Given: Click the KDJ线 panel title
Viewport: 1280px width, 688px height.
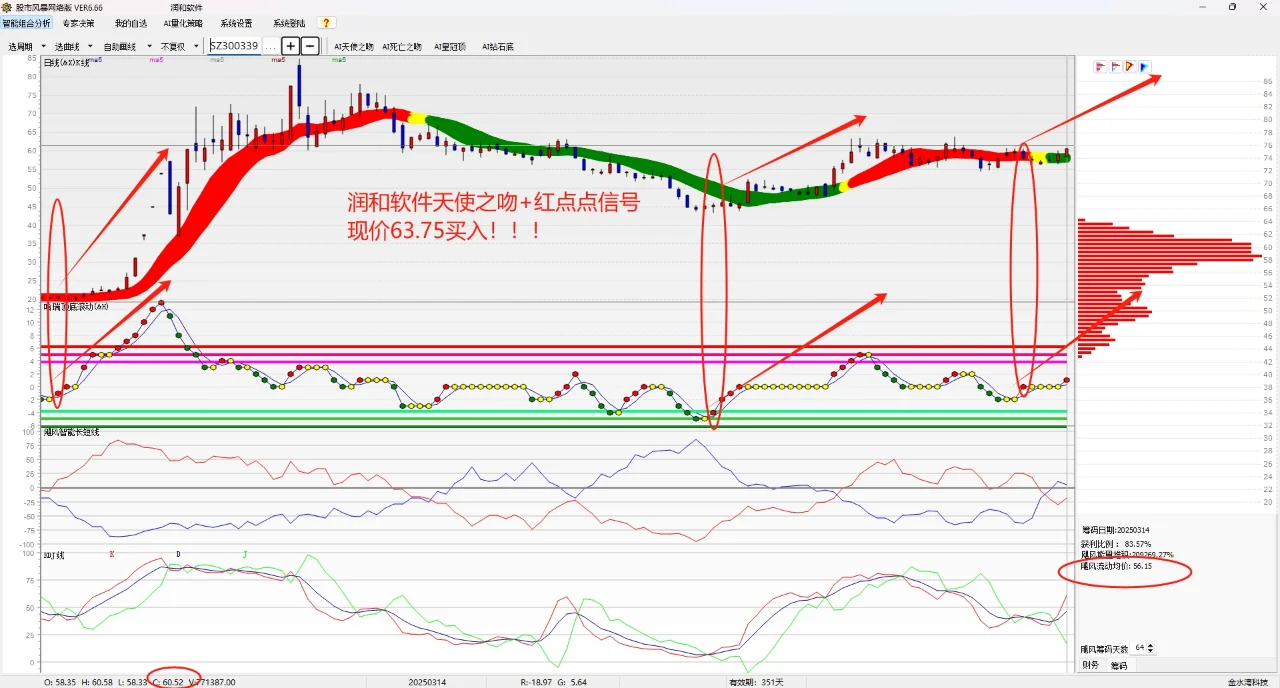Looking at the screenshot, I should click(x=54, y=553).
